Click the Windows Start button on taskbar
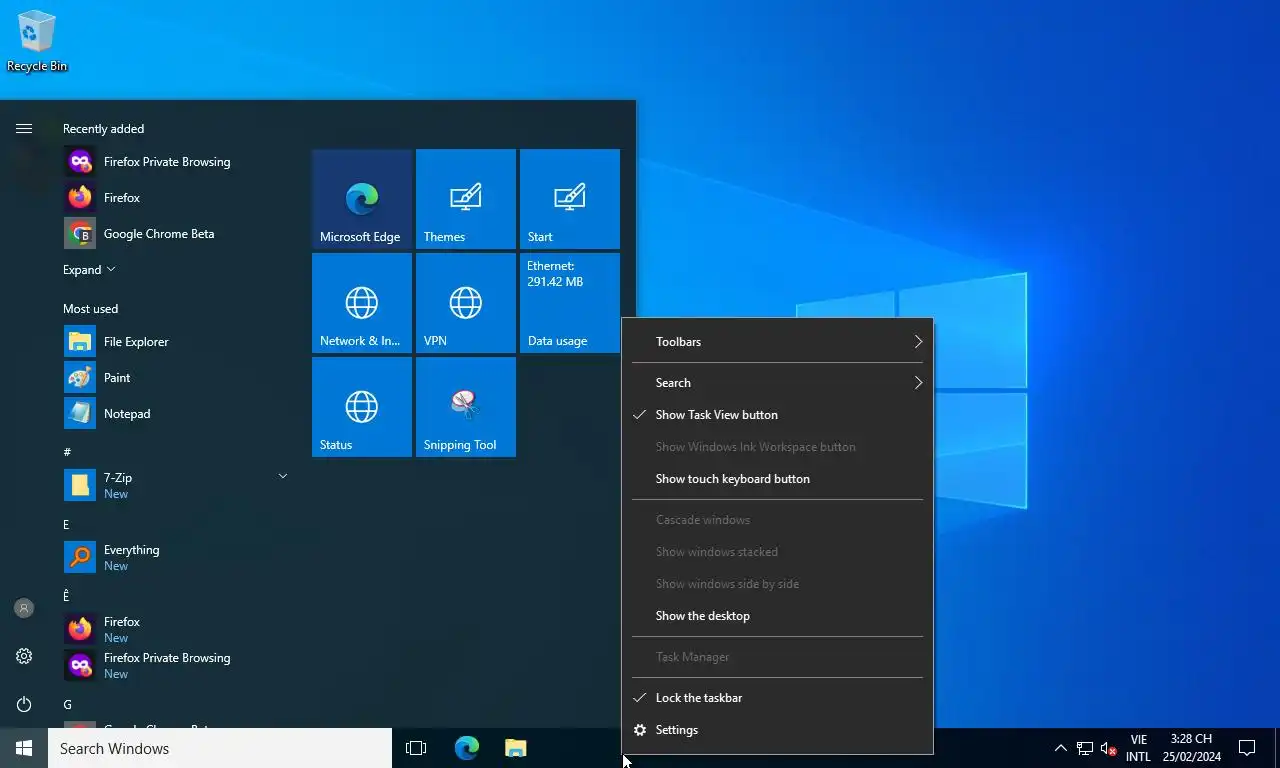The height and width of the screenshot is (768, 1280). 24,748
